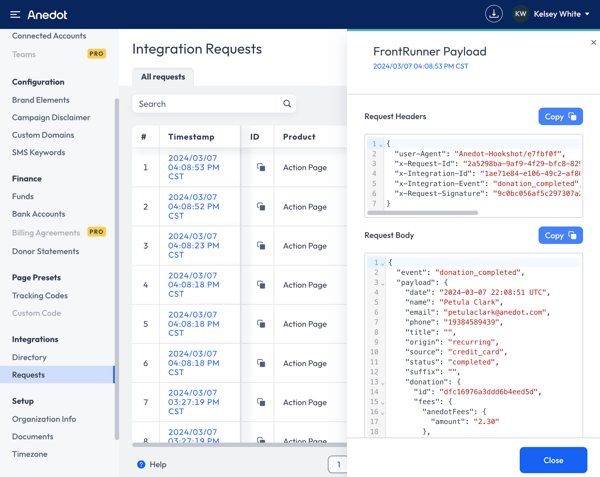
Task: Open request timestamped 03:27:19 PM in row 7
Action: point(194,402)
